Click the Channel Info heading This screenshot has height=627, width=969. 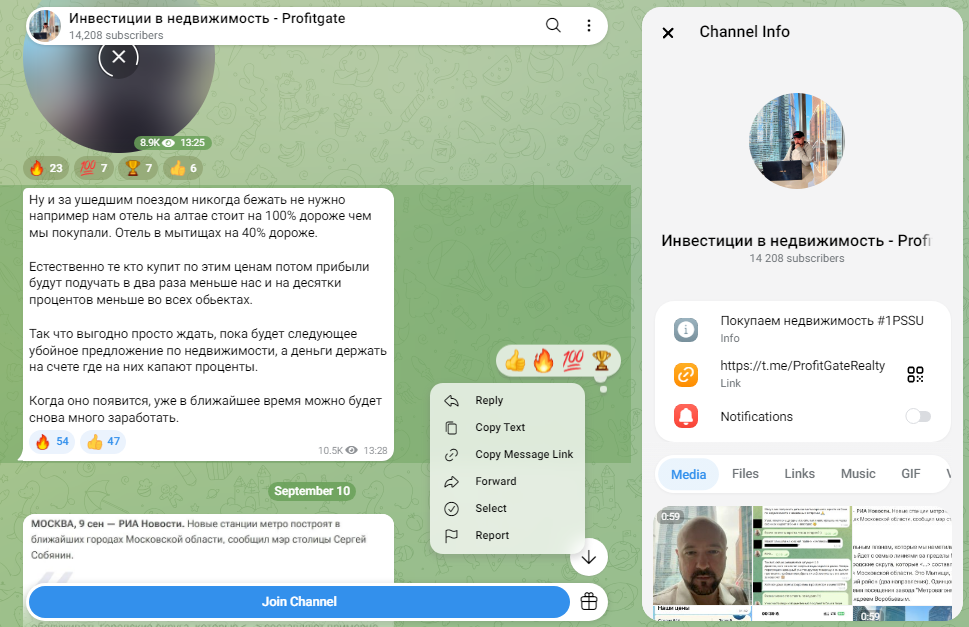(744, 32)
